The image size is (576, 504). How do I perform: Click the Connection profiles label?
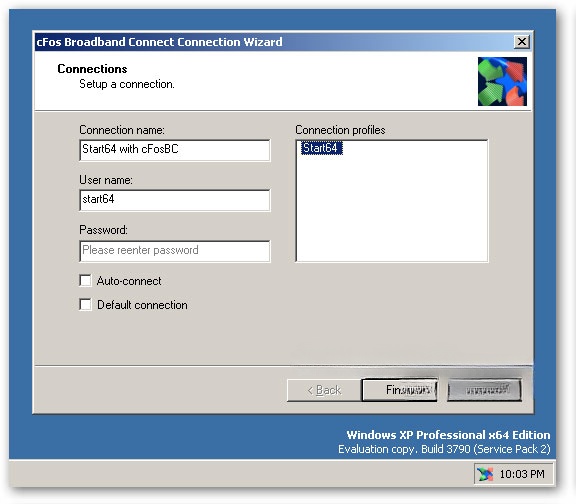click(x=340, y=130)
